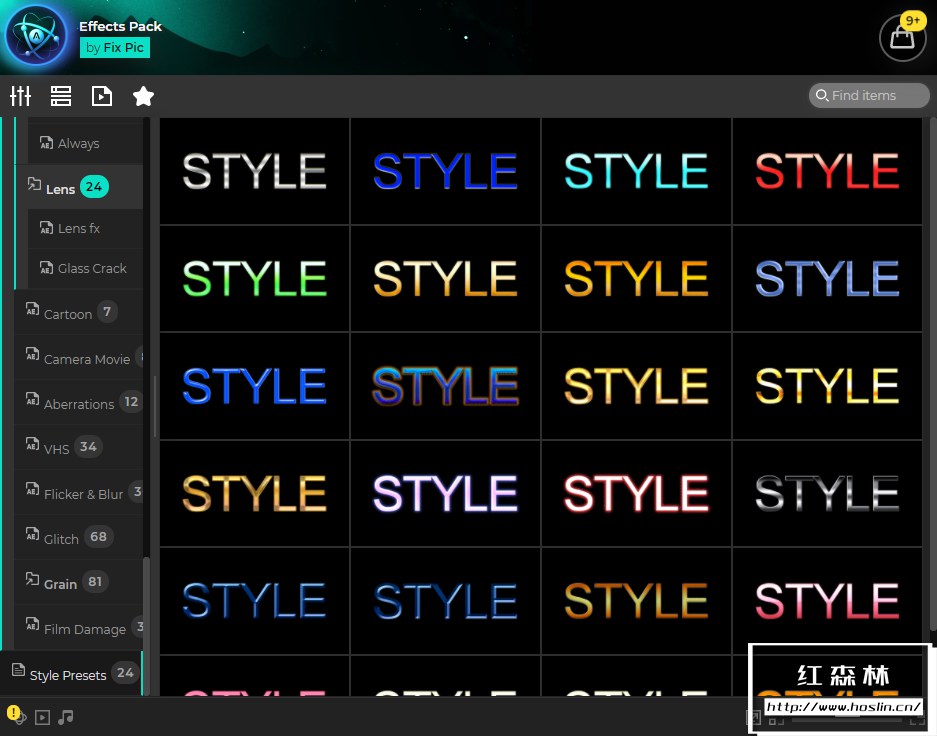
Task: Open the shopping bag cart icon
Action: coord(902,39)
